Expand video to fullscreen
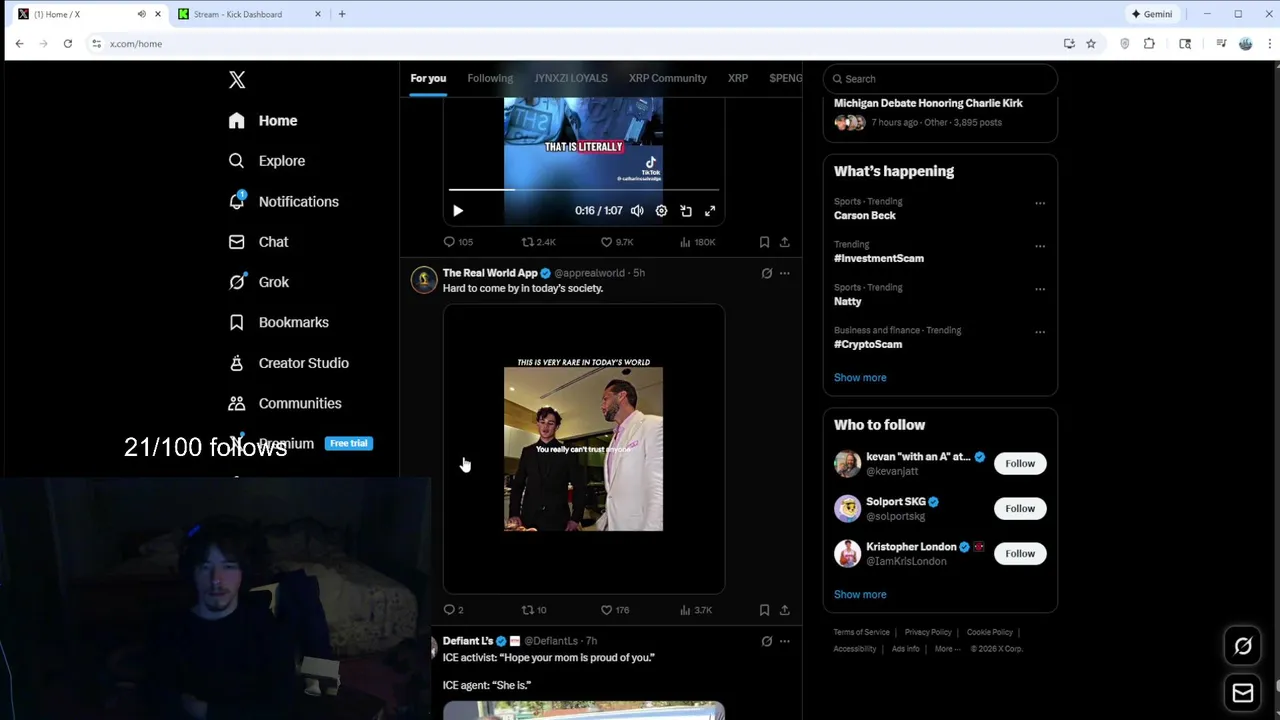1280x720 pixels. (710, 211)
